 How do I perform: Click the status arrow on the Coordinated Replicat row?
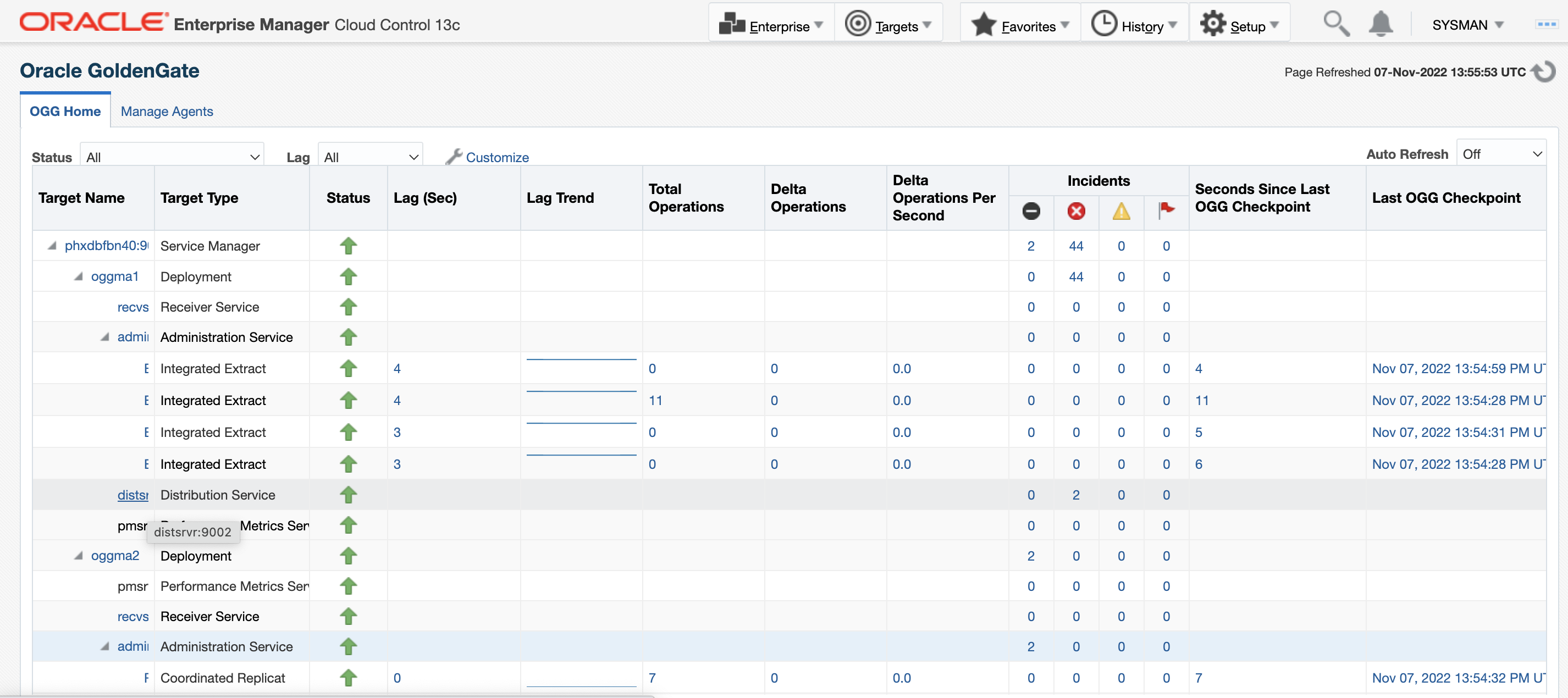(349, 677)
